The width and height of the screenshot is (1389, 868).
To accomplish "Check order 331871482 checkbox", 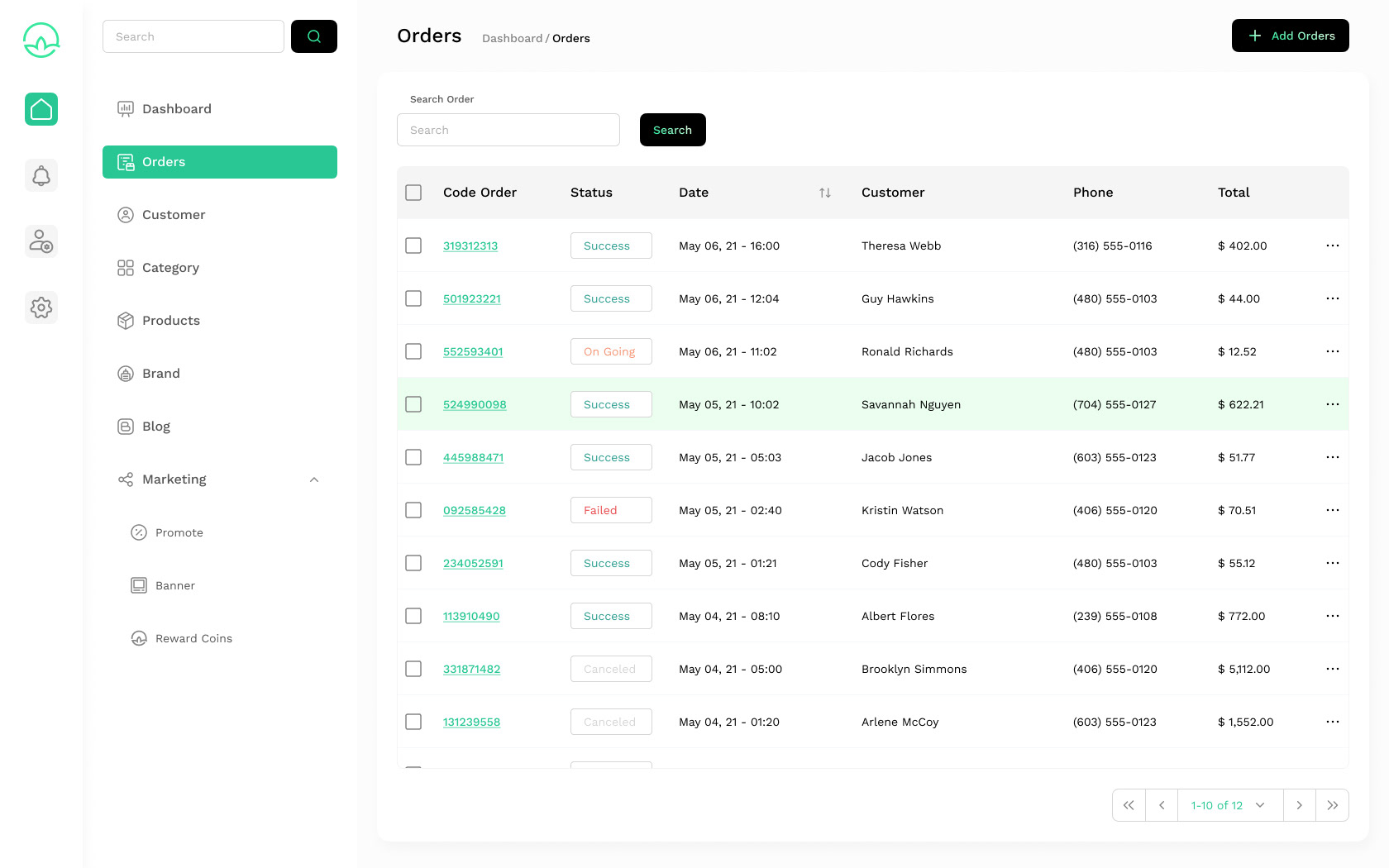I will click(413, 669).
